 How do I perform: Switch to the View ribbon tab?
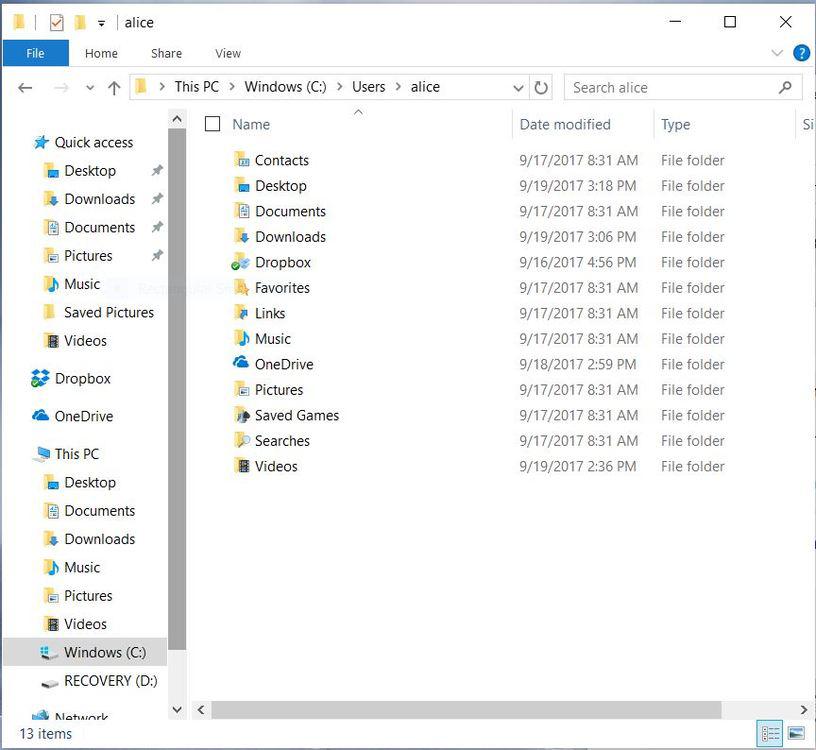pyautogui.click(x=227, y=53)
